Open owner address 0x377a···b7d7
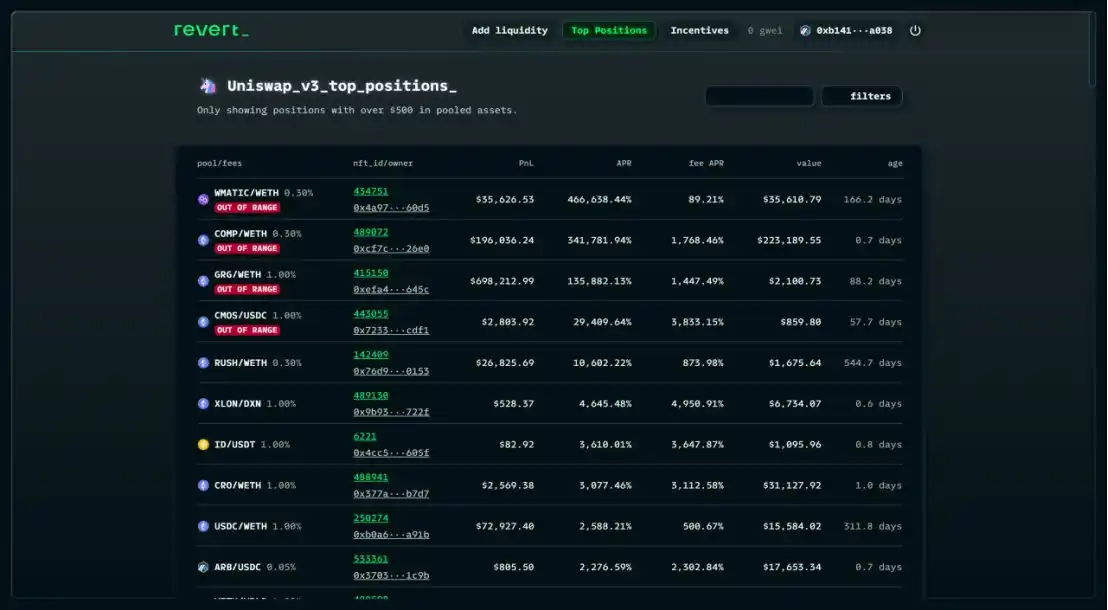 click(x=391, y=494)
